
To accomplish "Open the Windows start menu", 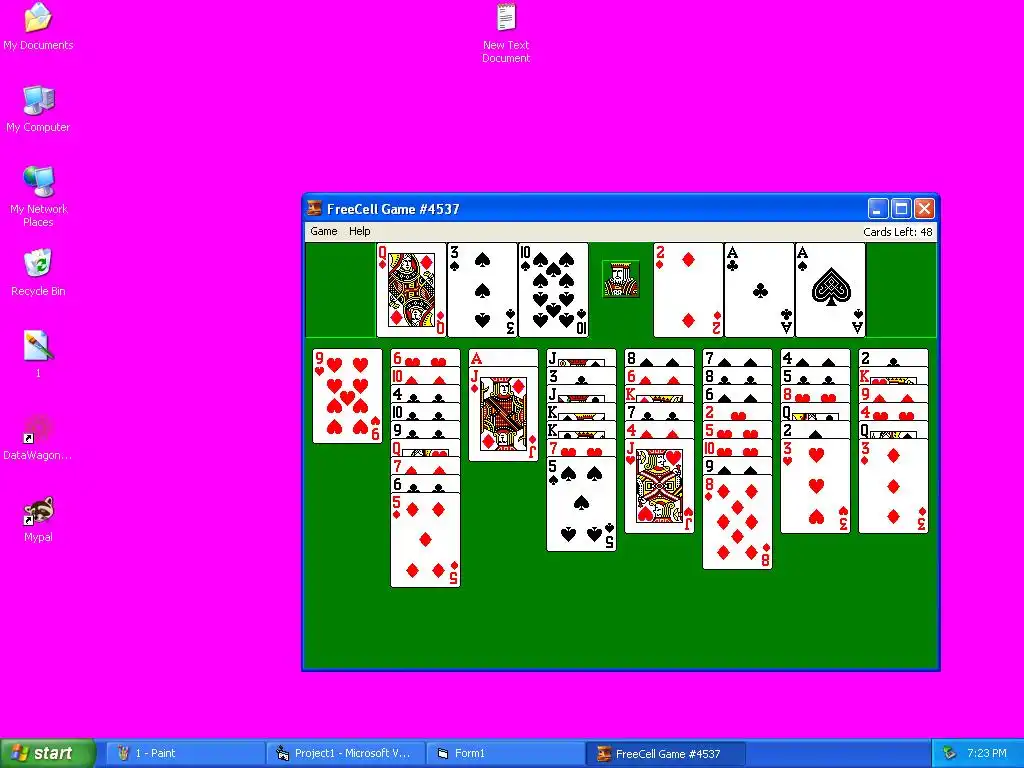I will pos(48,753).
